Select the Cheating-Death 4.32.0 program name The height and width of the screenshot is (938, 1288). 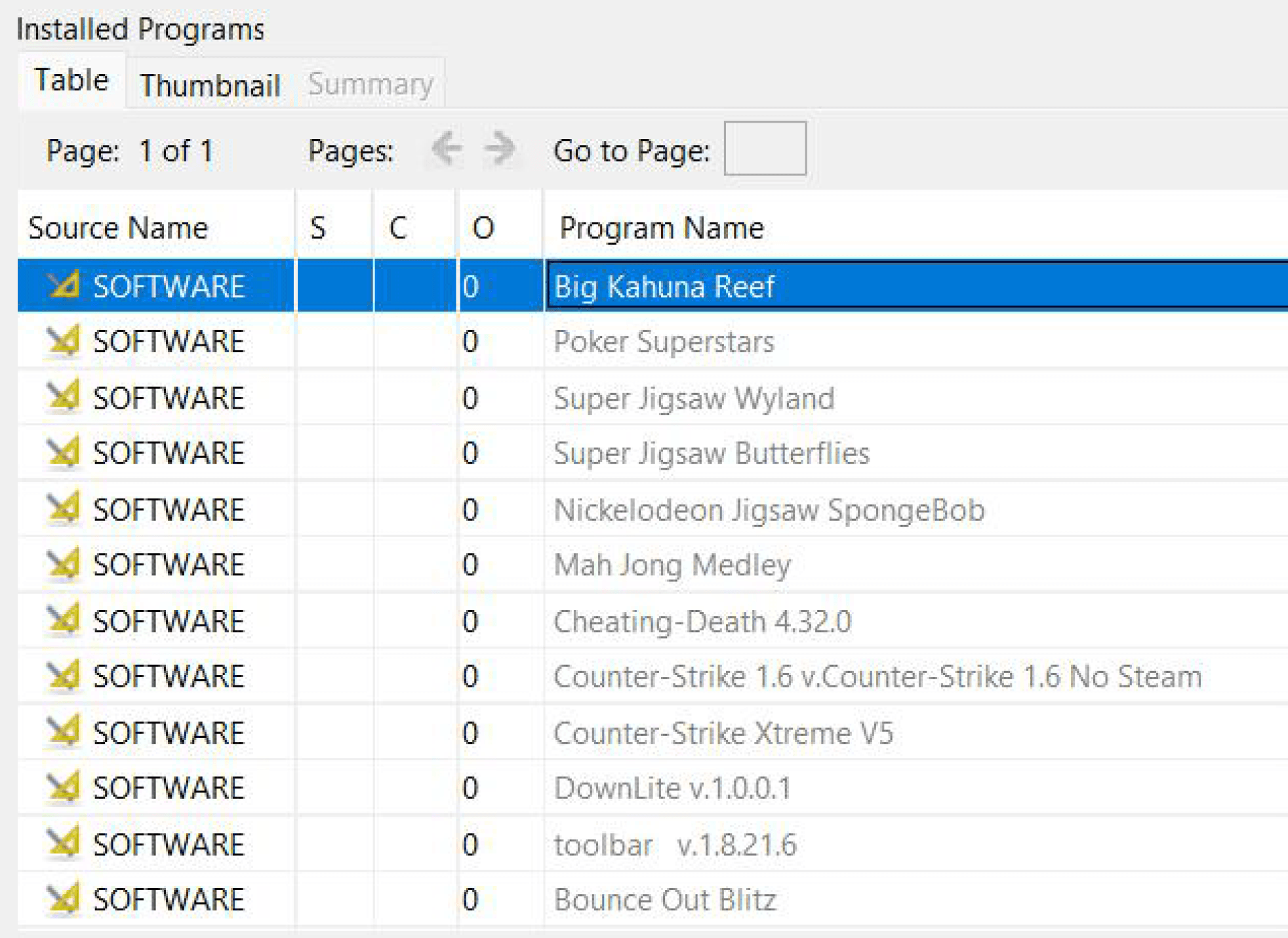(x=702, y=621)
